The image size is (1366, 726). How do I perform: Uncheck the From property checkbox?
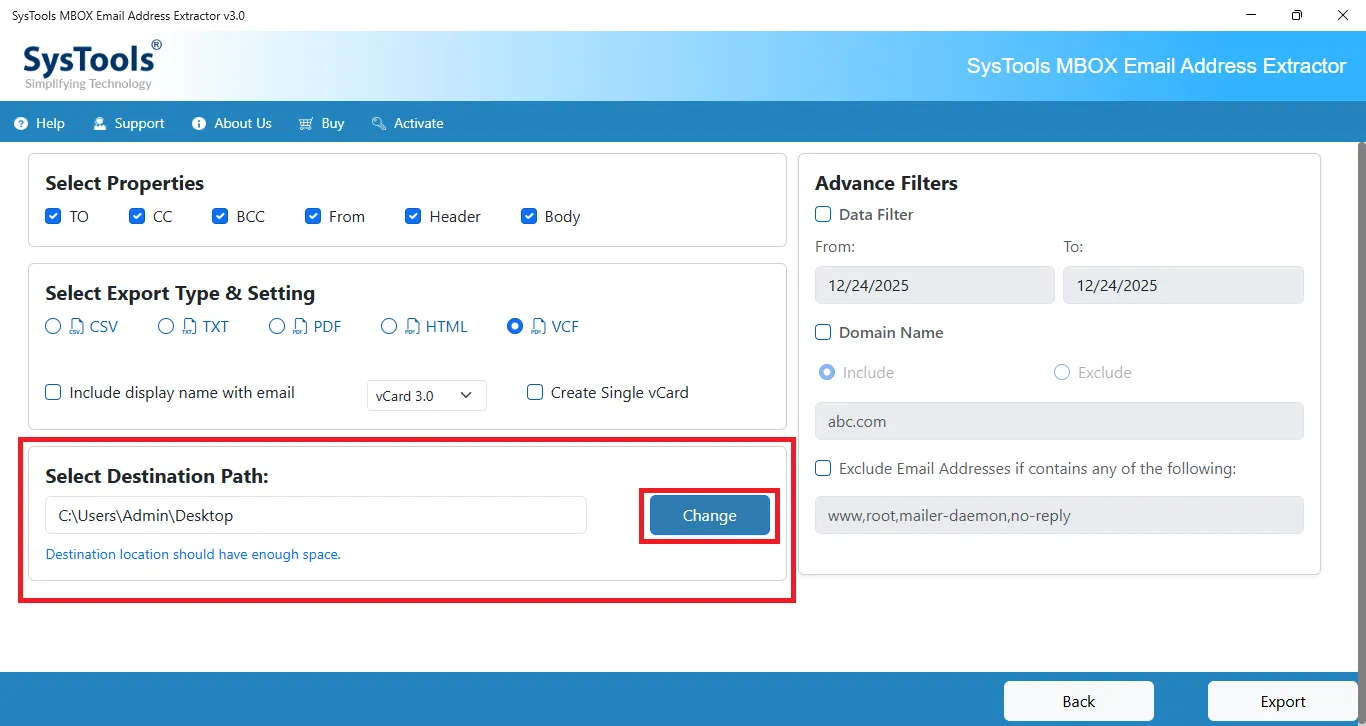pos(313,216)
